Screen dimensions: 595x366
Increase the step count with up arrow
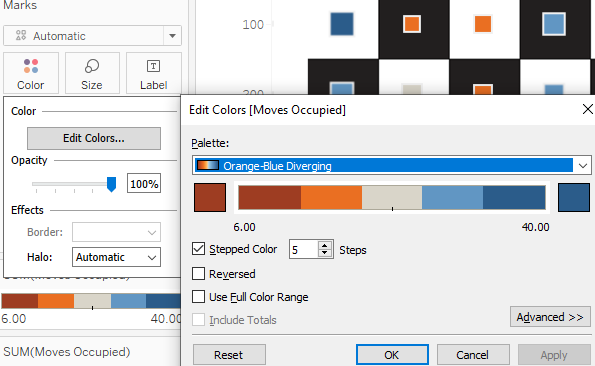point(325,245)
